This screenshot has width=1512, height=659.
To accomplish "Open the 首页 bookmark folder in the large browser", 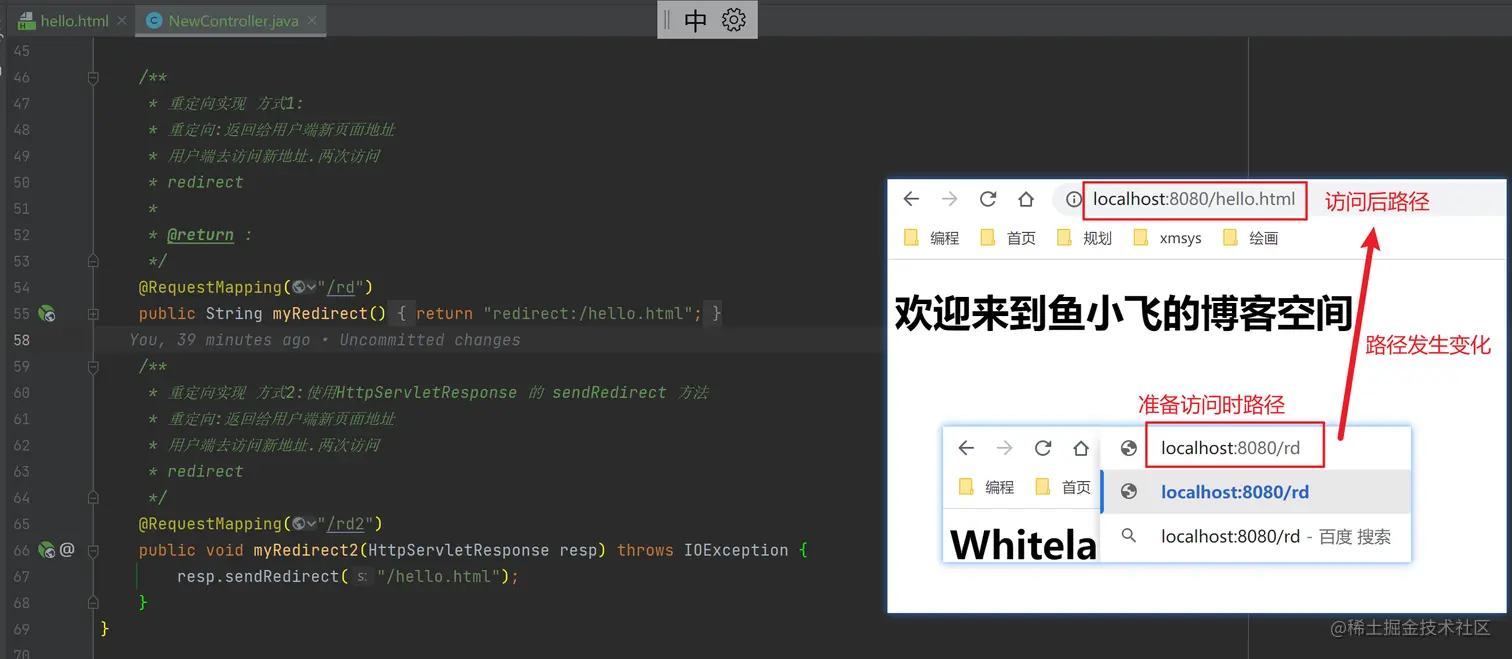I will [x=1008, y=238].
